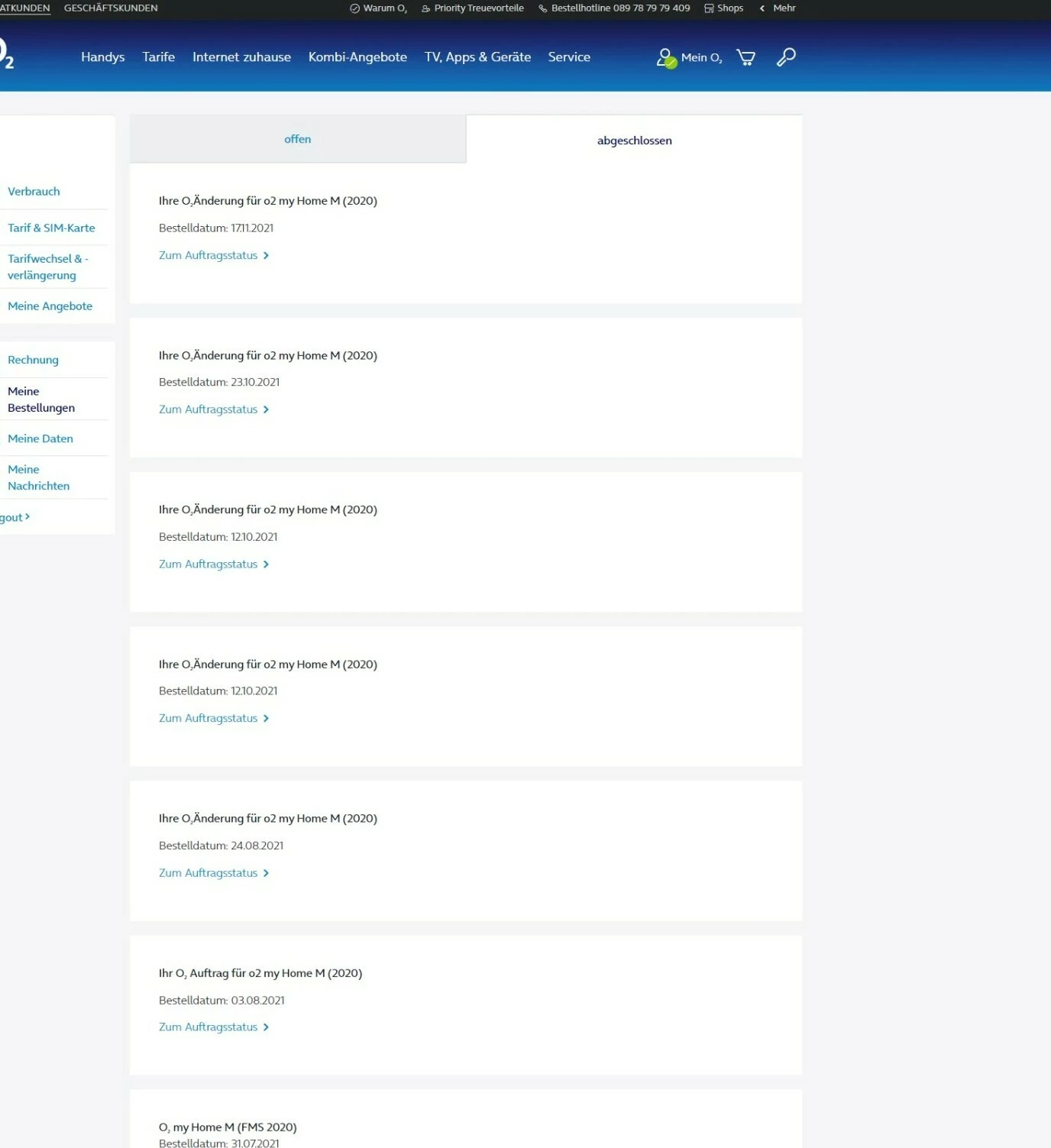Switch to the offen tab
Image resolution: width=1051 pixels, height=1148 pixels.
[x=298, y=139]
